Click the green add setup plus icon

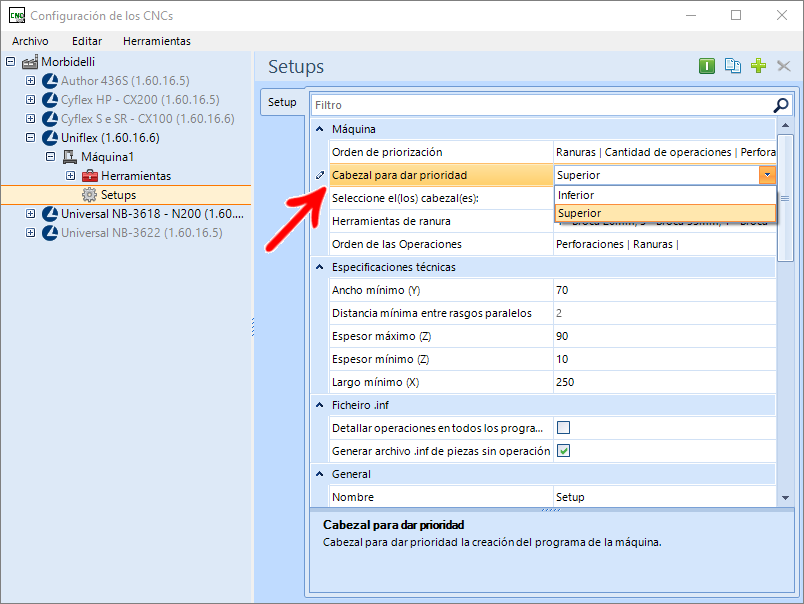tap(758, 66)
